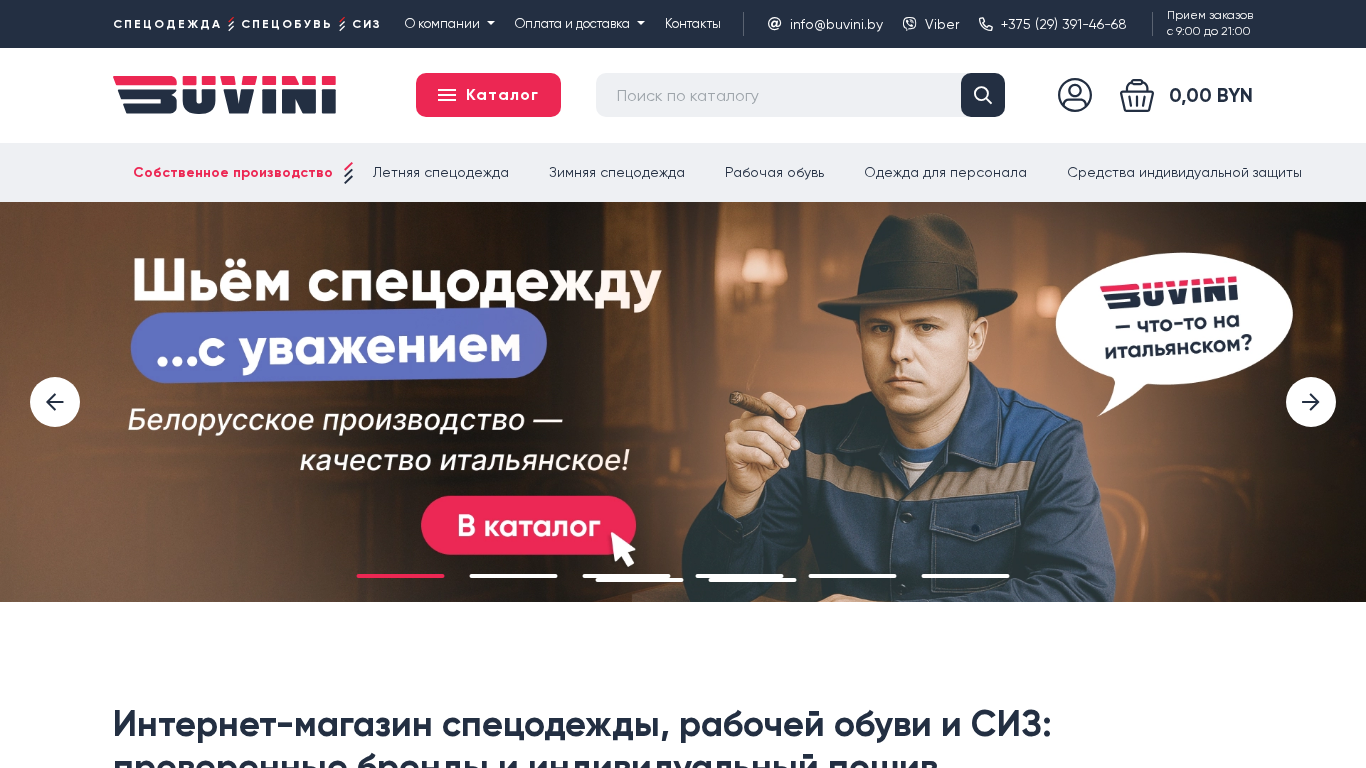1366x768 pixels.
Task: Go to next banner slide arrow
Action: pos(1310,402)
